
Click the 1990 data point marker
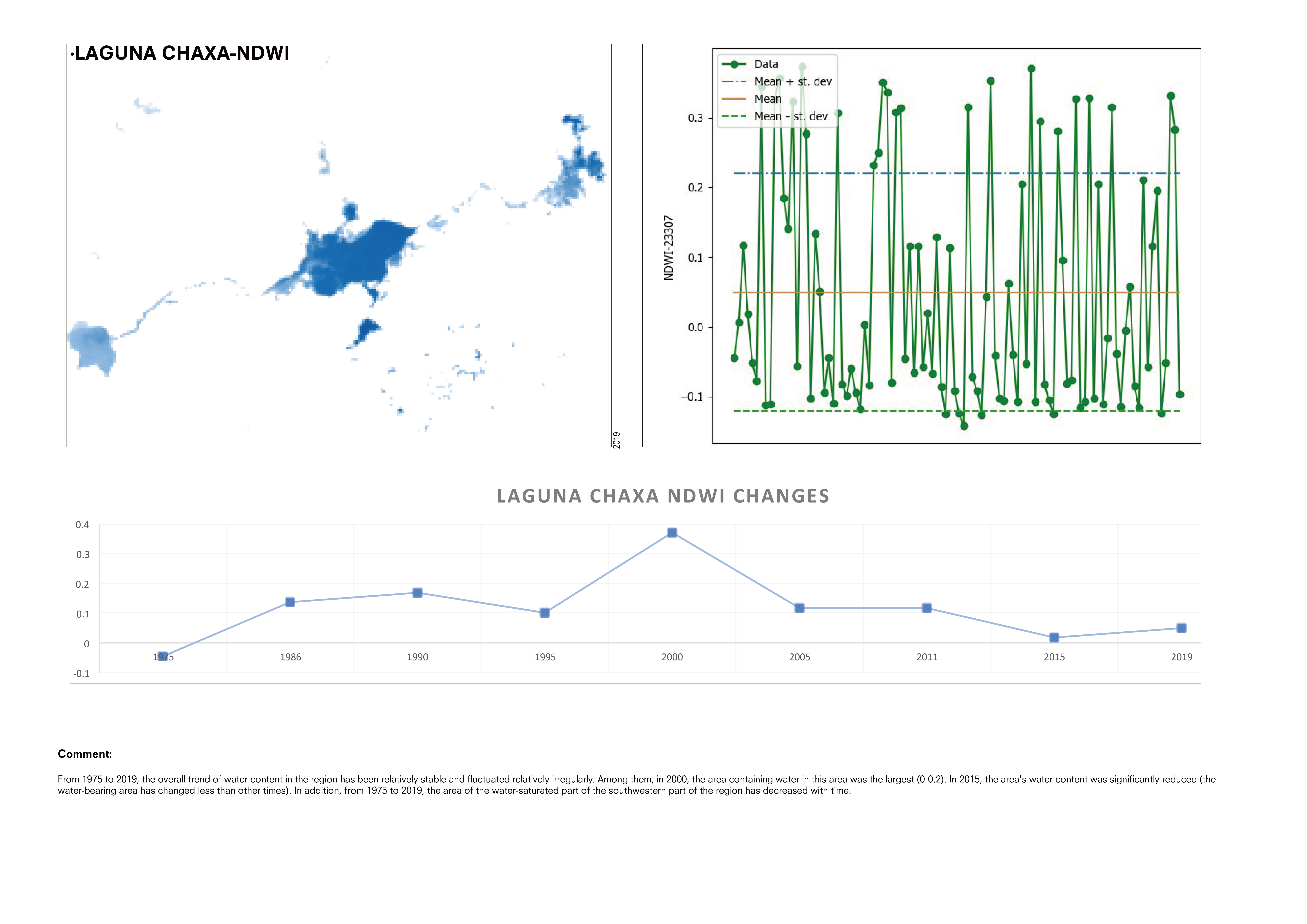[417, 593]
